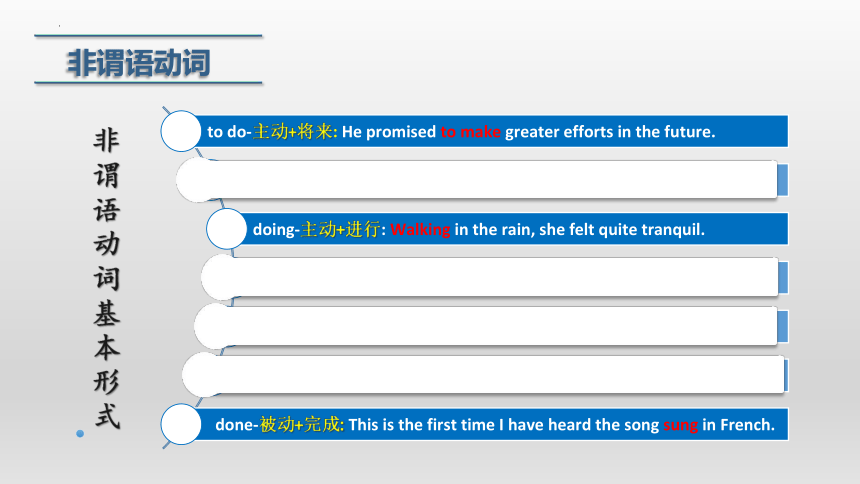Click the red word 'Walking'
The height and width of the screenshot is (484, 860).
pos(420,229)
